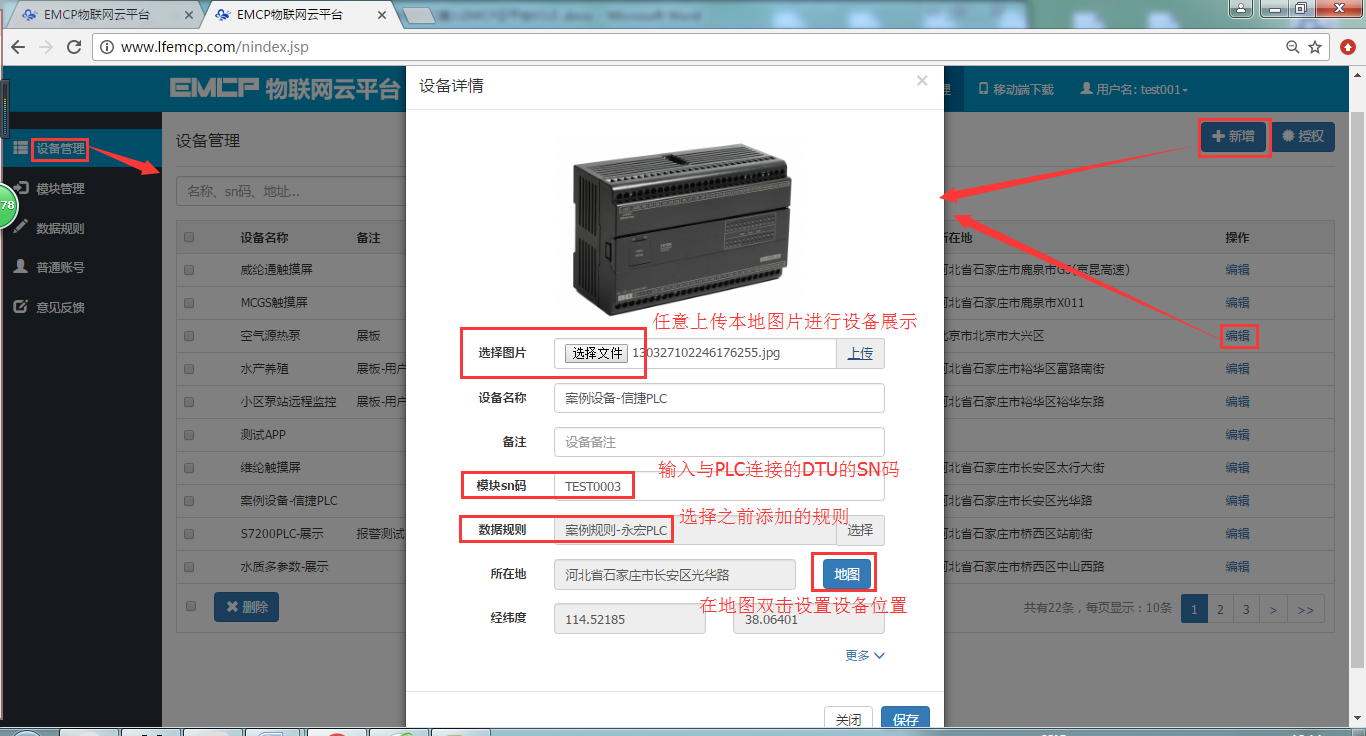Check the 测试APP row checkbox

pos(189,435)
